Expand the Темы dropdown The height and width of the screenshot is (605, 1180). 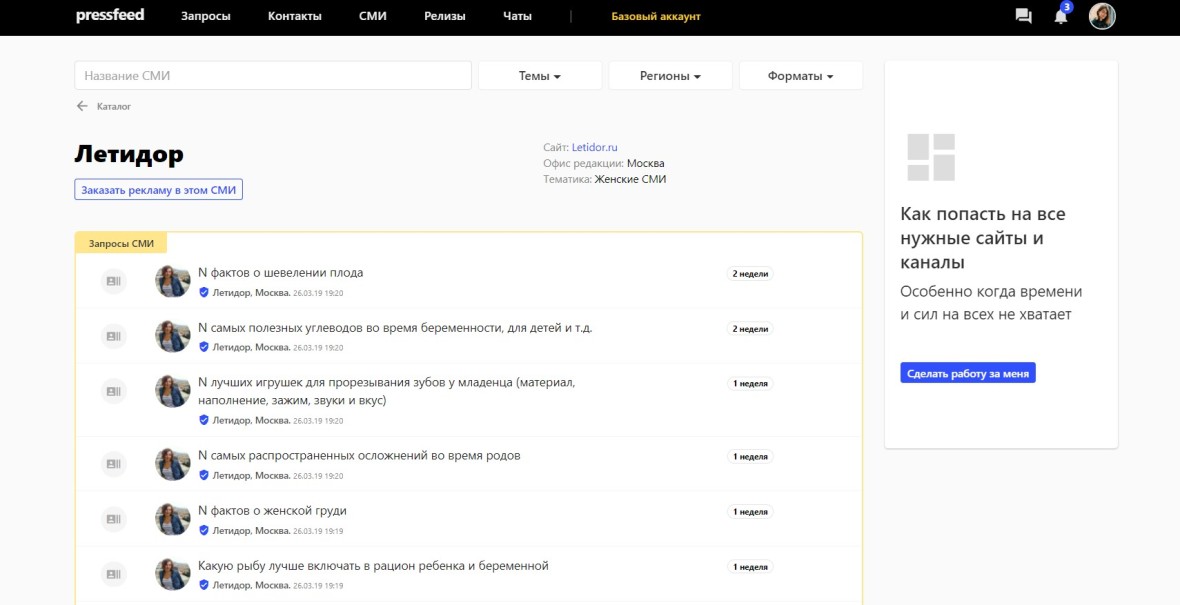(x=540, y=76)
